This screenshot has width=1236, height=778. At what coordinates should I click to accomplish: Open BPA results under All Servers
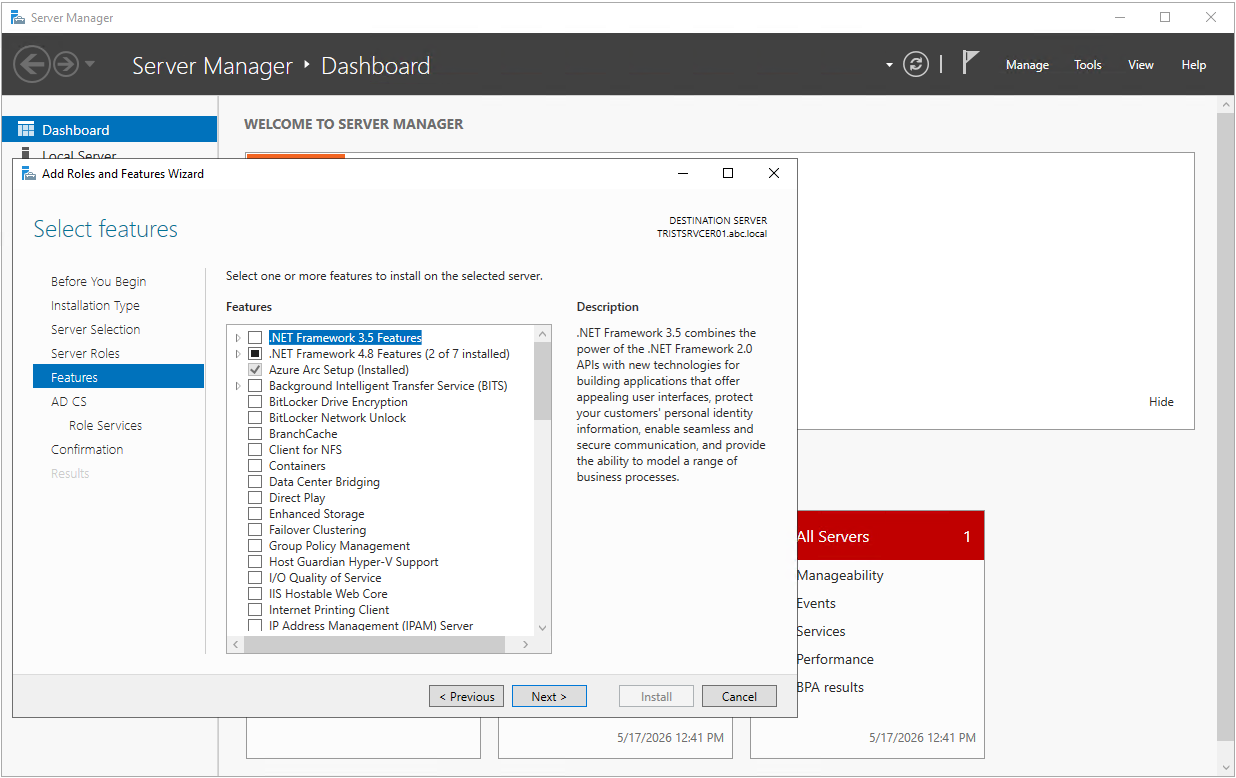[830, 688]
